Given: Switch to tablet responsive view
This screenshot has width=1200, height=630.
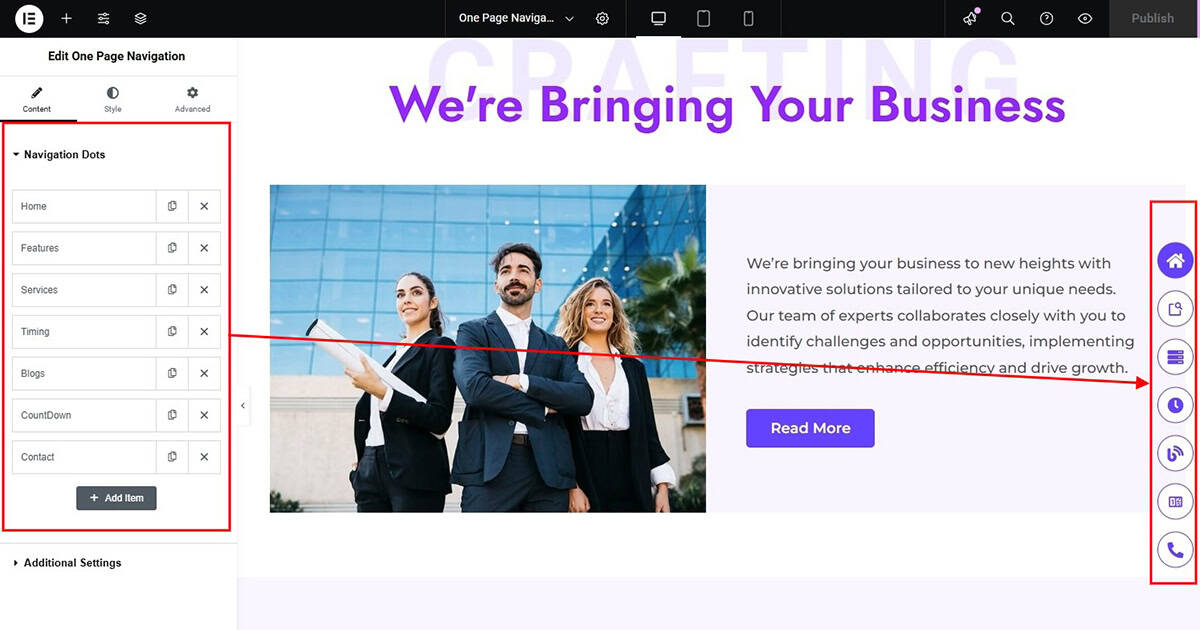Looking at the screenshot, I should pyautogui.click(x=703, y=18).
